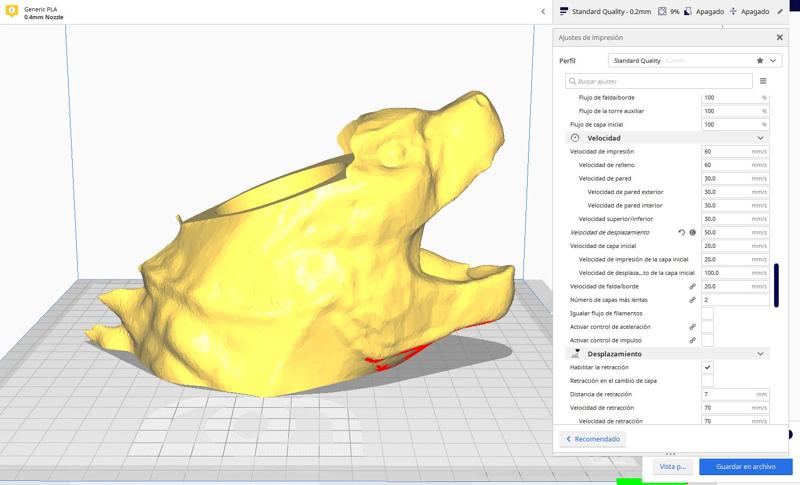Collapse the Velocidad section
This screenshot has height=485, width=800.
point(761,137)
